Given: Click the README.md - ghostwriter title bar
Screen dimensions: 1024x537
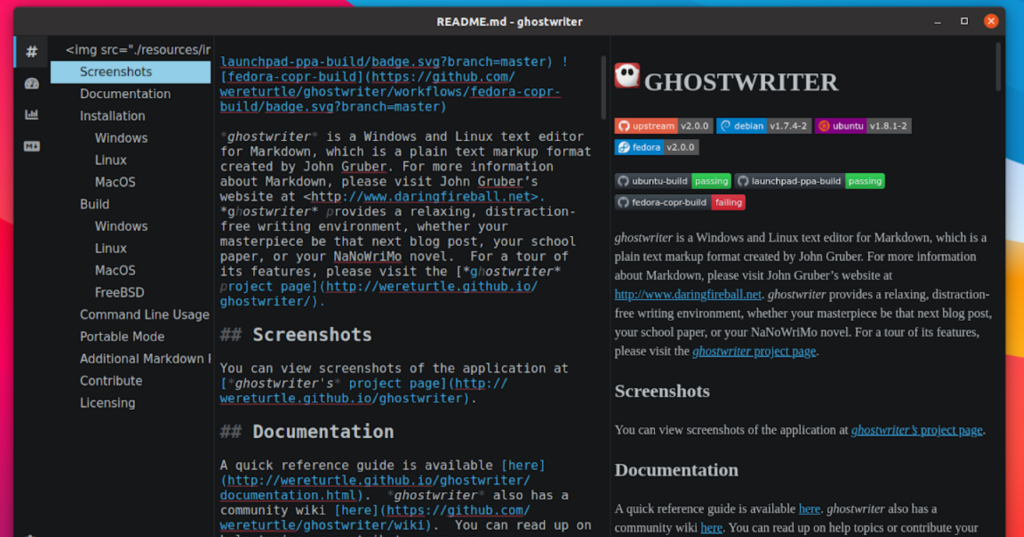Looking at the screenshot, I should click(509, 22).
